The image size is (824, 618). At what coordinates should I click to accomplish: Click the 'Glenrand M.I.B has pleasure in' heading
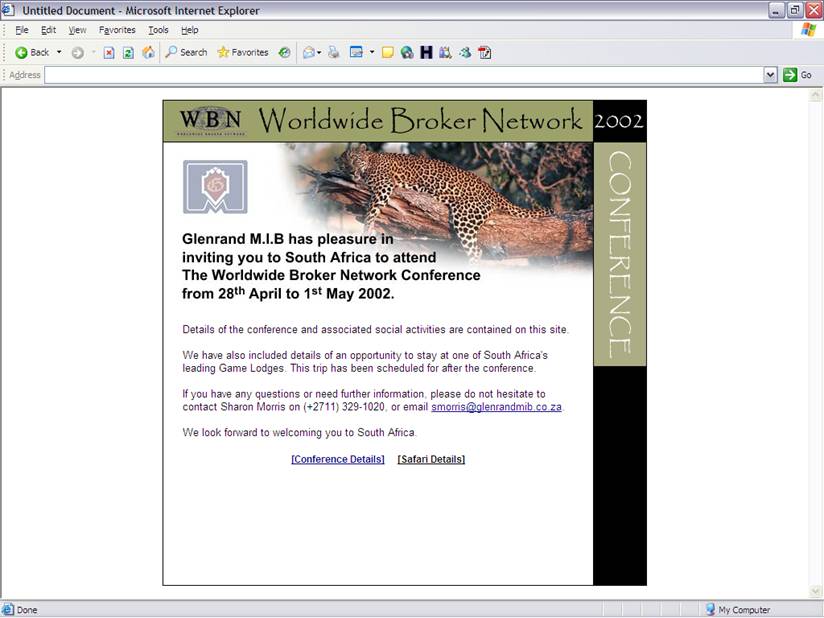[x=287, y=239]
